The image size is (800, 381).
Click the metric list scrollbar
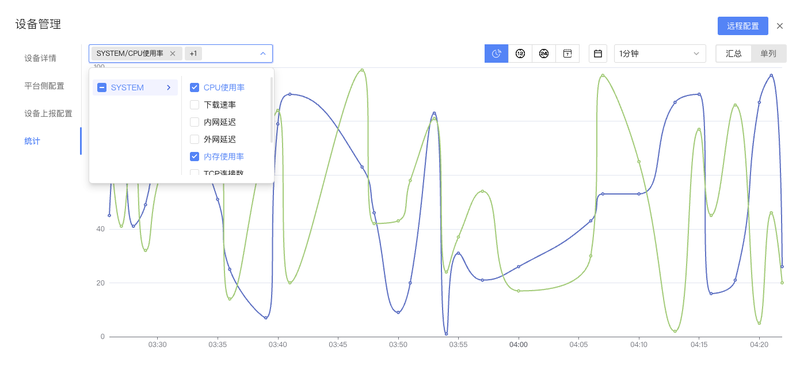tap(271, 110)
